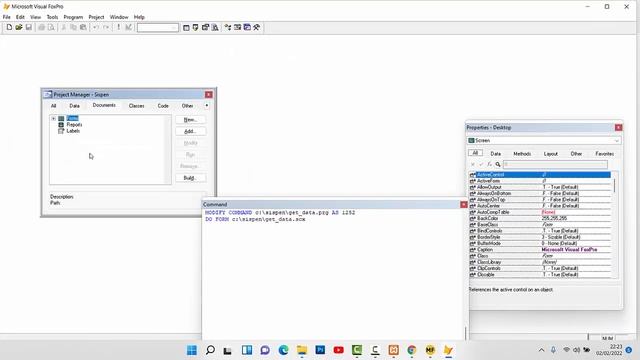Click the Build... button in Project Manager
This screenshot has width=640, height=360.
pos(190,178)
